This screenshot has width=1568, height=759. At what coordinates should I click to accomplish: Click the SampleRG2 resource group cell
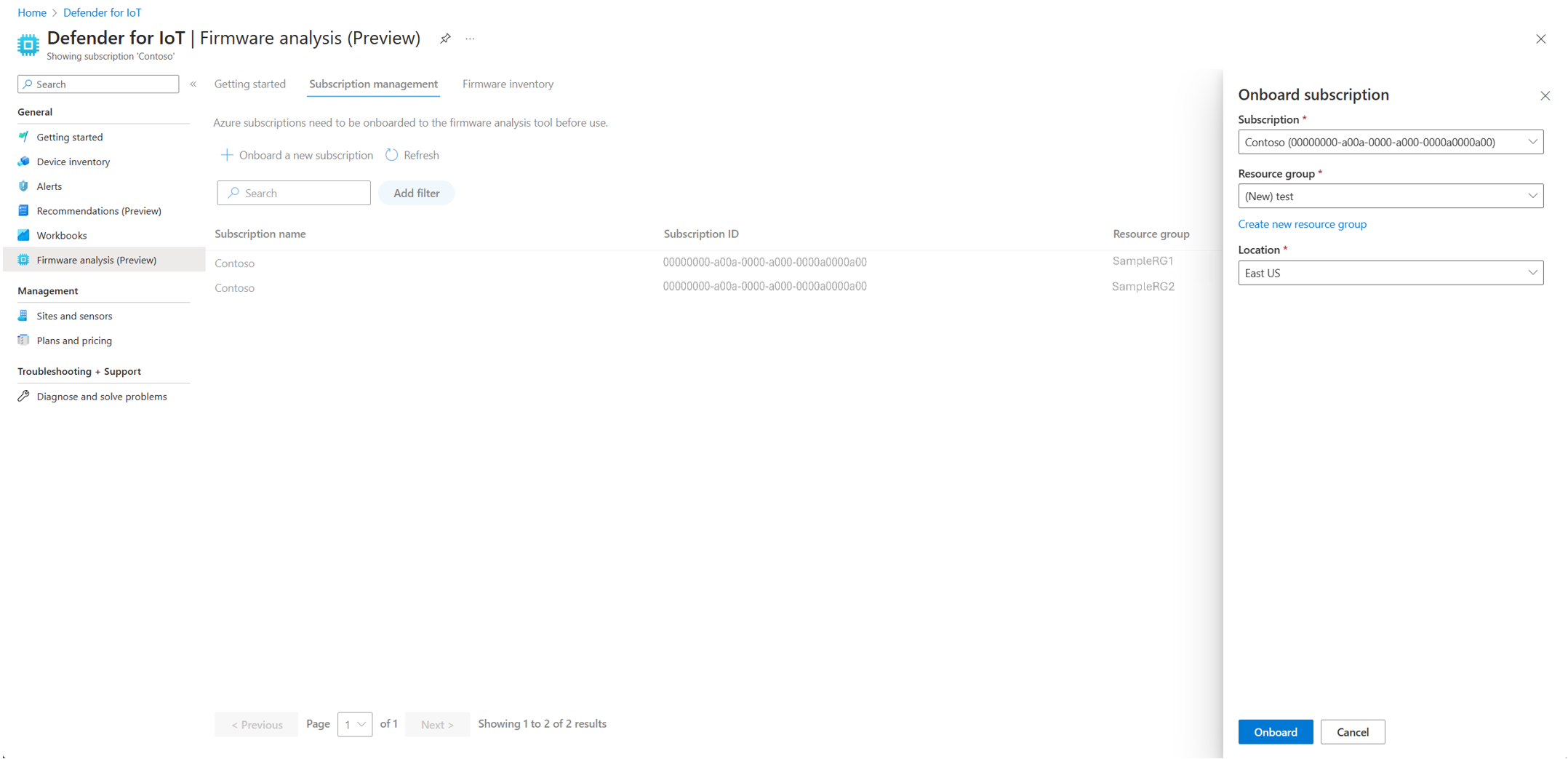tap(1143, 287)
